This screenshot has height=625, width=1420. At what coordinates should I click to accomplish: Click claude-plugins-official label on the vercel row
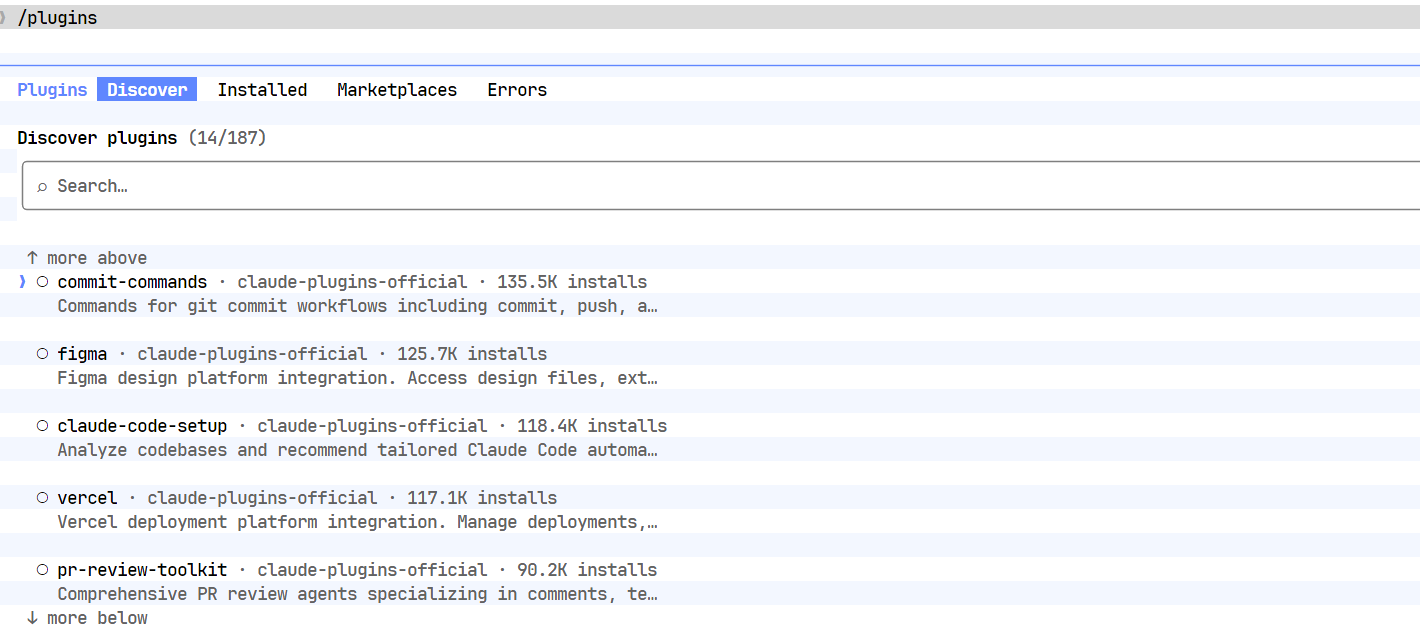point(262,498)
